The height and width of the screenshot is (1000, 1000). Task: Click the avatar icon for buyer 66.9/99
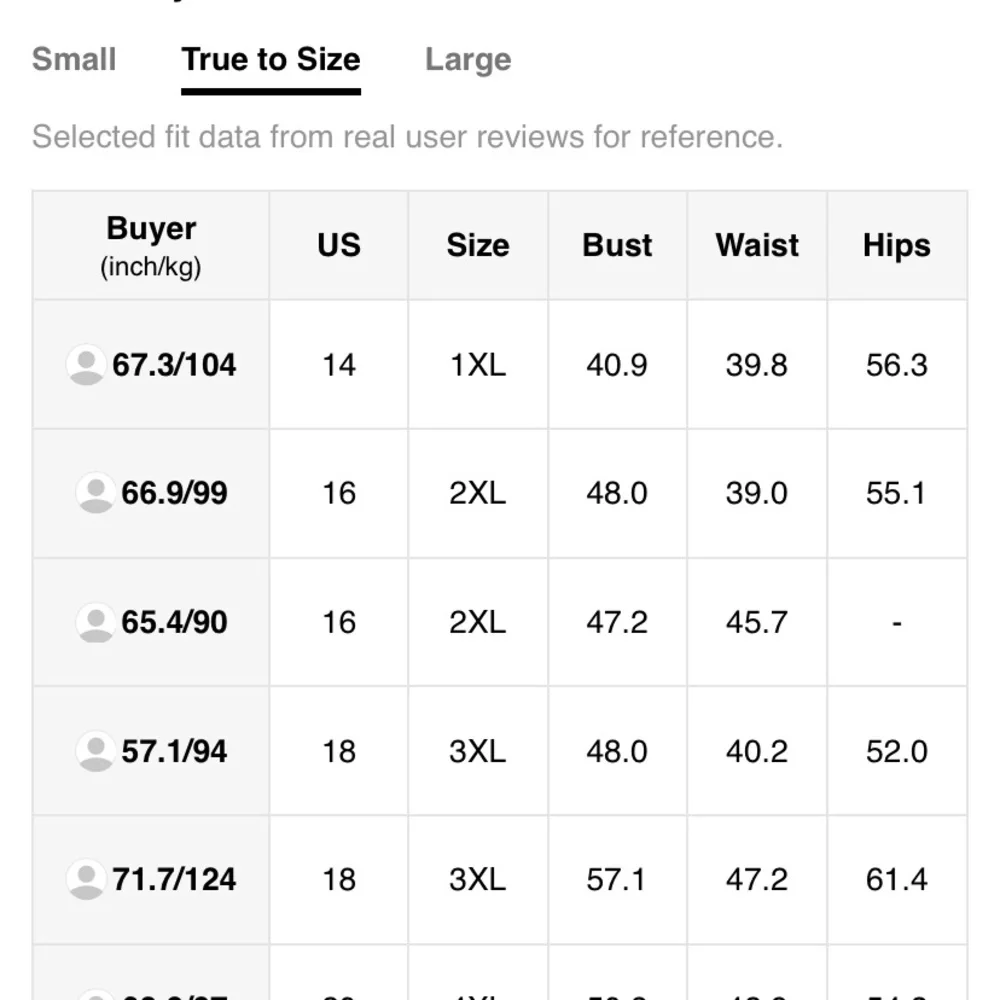[x=96, y=493]
